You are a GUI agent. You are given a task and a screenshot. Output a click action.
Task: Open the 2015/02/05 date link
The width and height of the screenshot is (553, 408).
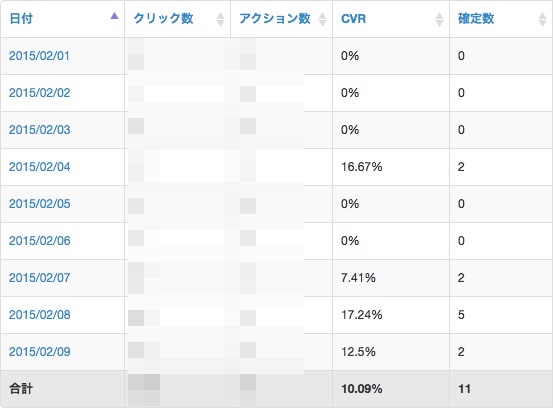(40, 204)
